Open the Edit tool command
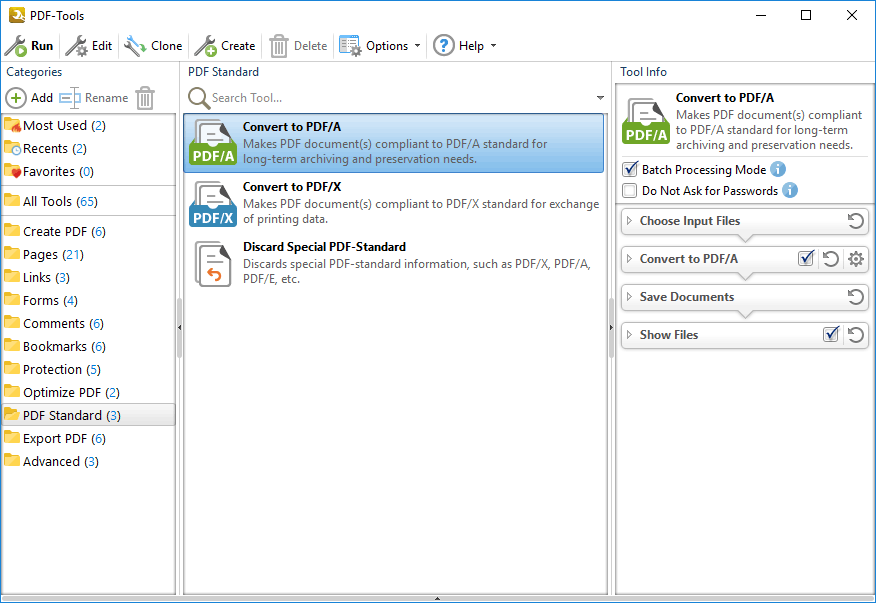This screenshot has width=876, height=603. [89, 46]
